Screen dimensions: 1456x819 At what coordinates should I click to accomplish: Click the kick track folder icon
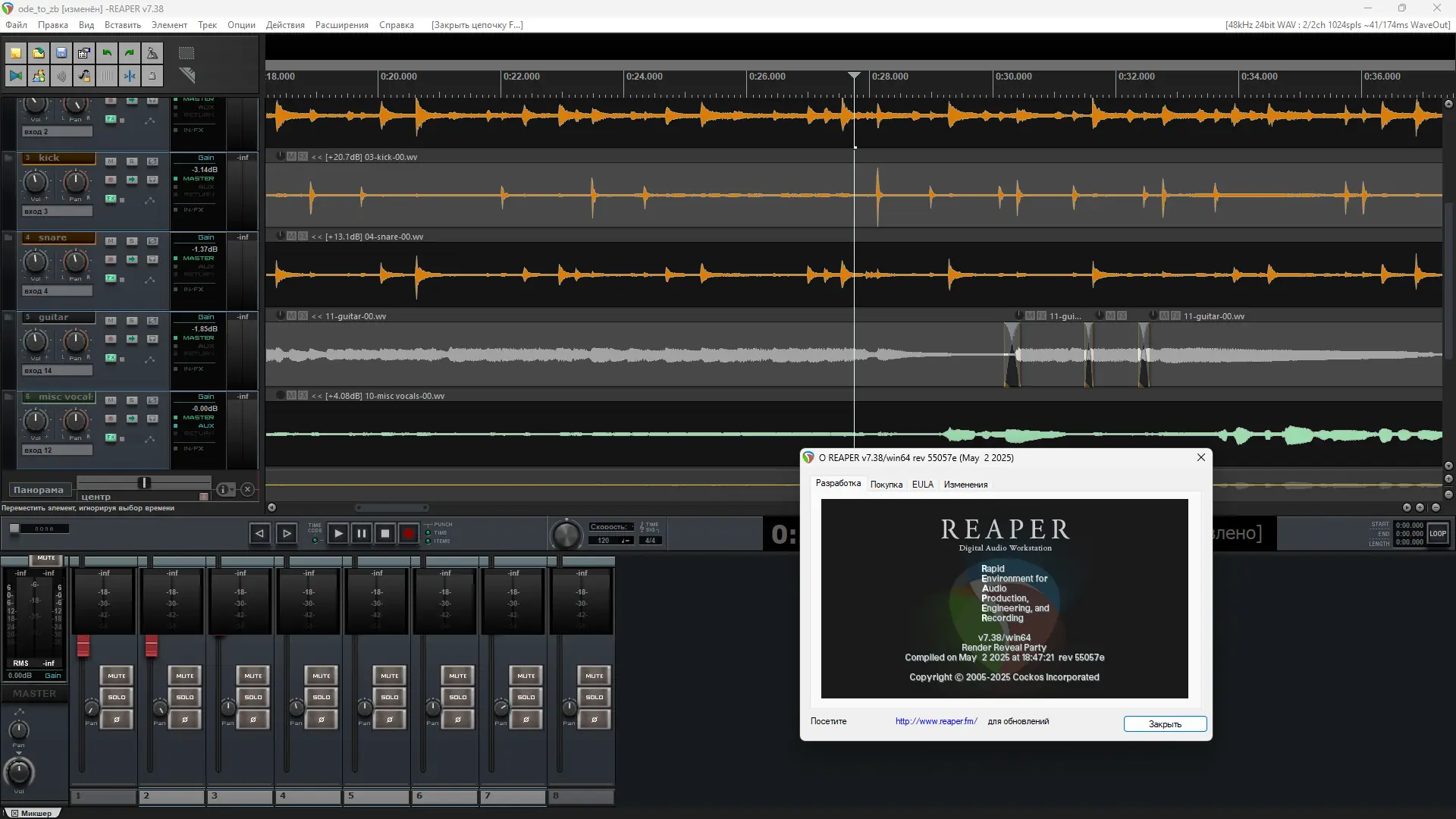coord(8,158)
